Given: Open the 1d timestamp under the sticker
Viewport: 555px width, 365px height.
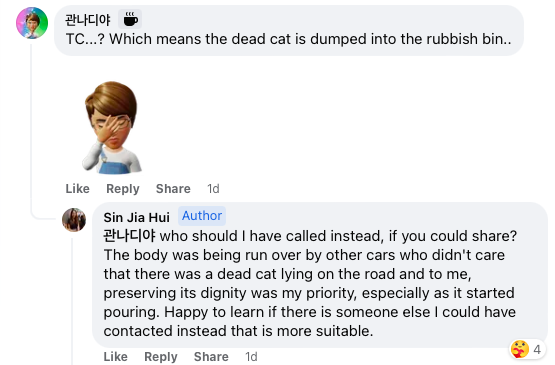Looking at the screenshot, I should (x=213, y=188).
